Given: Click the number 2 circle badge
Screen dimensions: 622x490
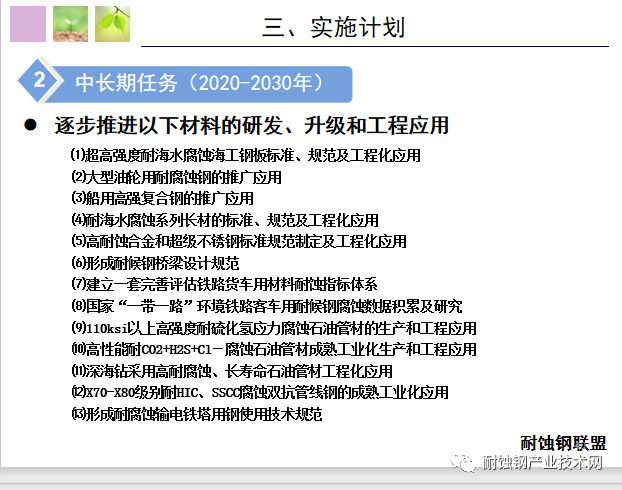Looking at the screenshot, I should pyautogui.click(x=38, y=83).
